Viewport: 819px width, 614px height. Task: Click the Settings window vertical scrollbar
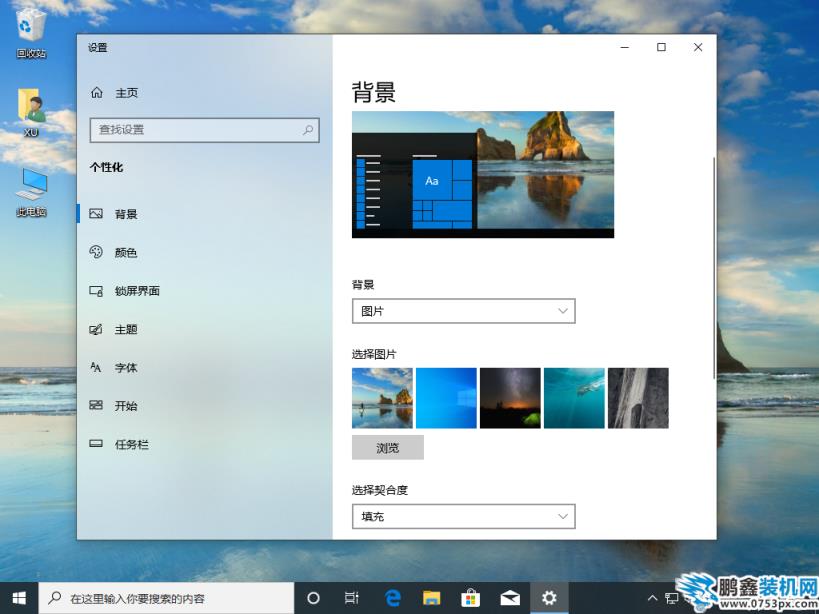pyautogui.click(x=713, y=267)
